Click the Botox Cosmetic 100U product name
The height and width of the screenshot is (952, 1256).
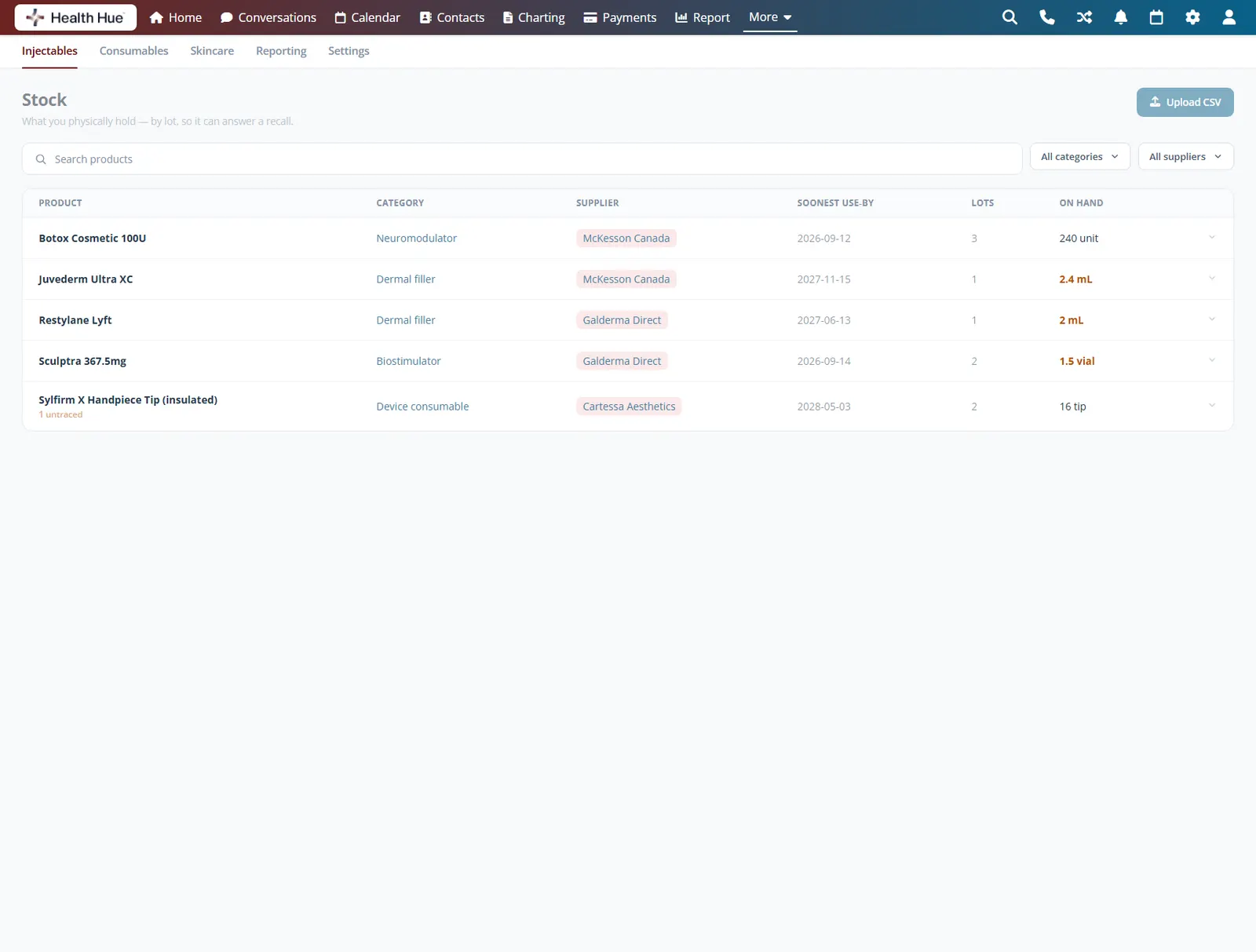pyautogui.click(x=93, y=238)
